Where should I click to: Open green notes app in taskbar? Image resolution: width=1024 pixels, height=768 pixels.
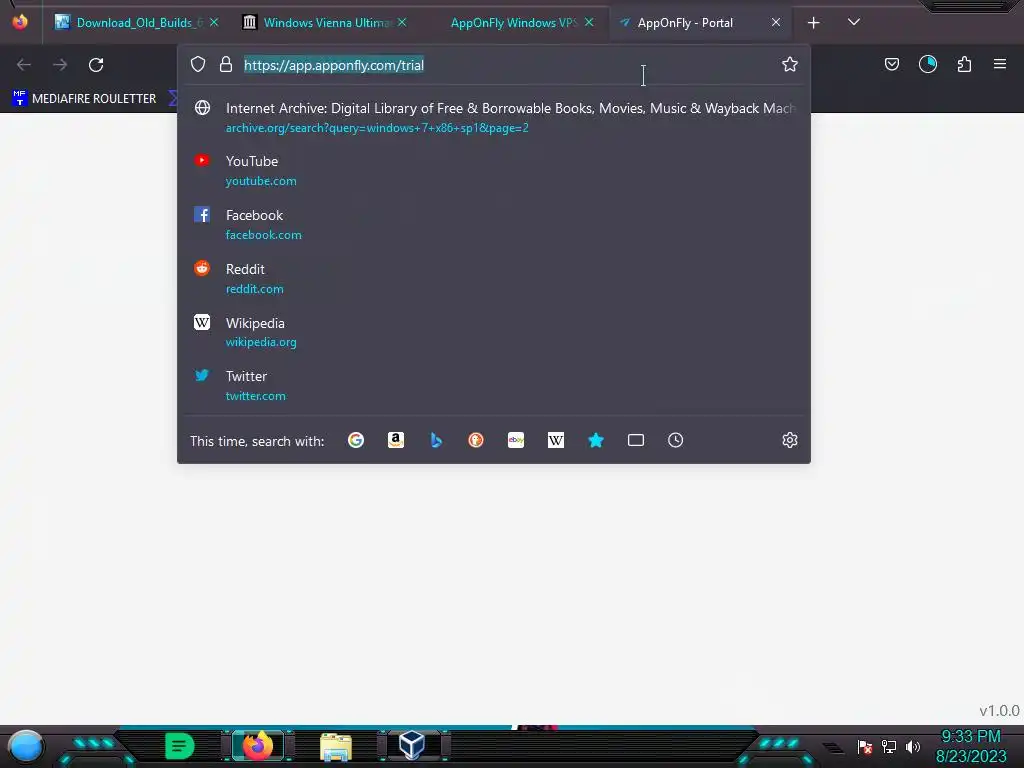click(x=180, y=746)
